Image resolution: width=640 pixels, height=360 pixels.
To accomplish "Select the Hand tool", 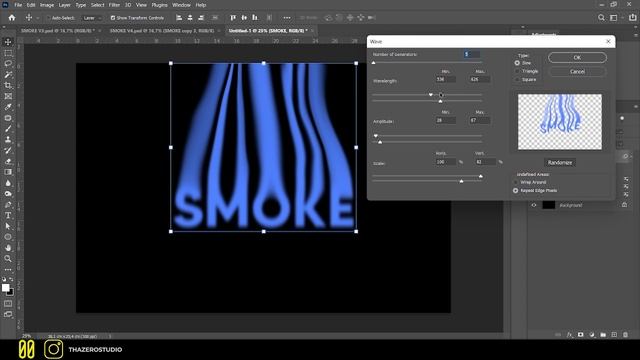I will coord(8,248).
